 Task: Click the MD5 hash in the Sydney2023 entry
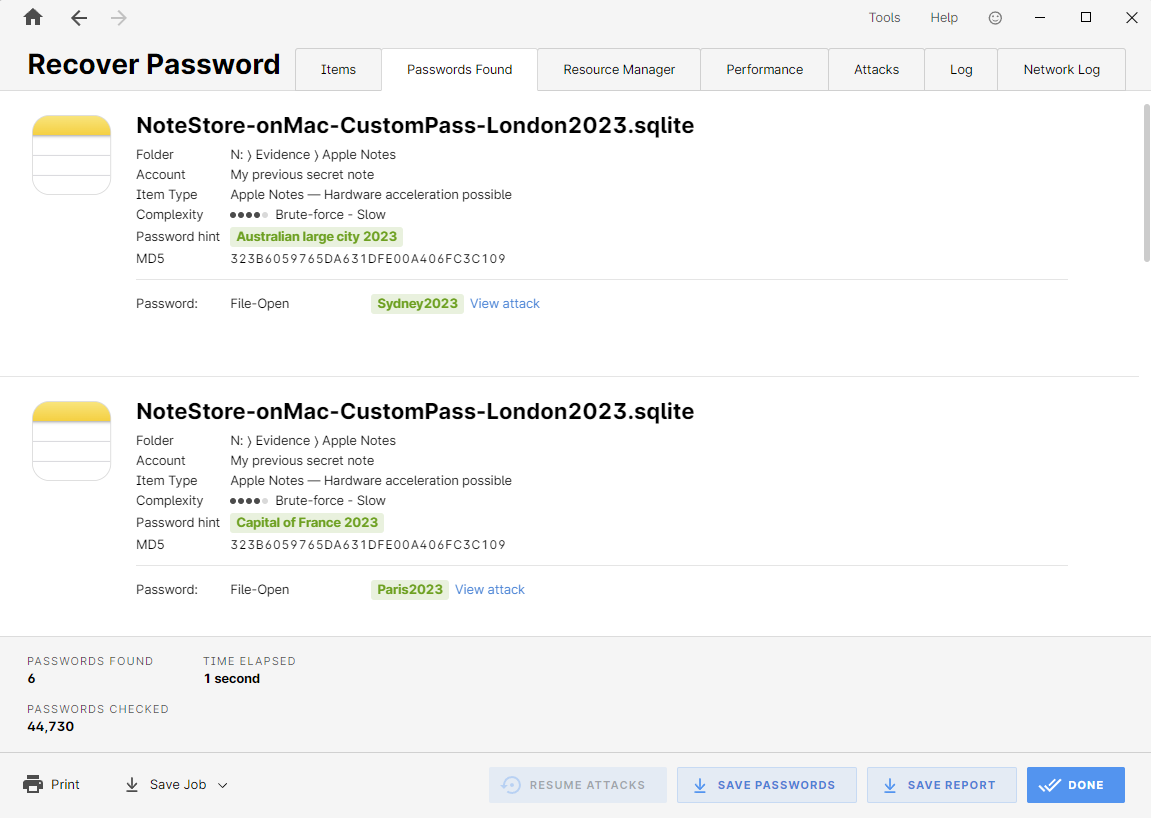[368, 258]
